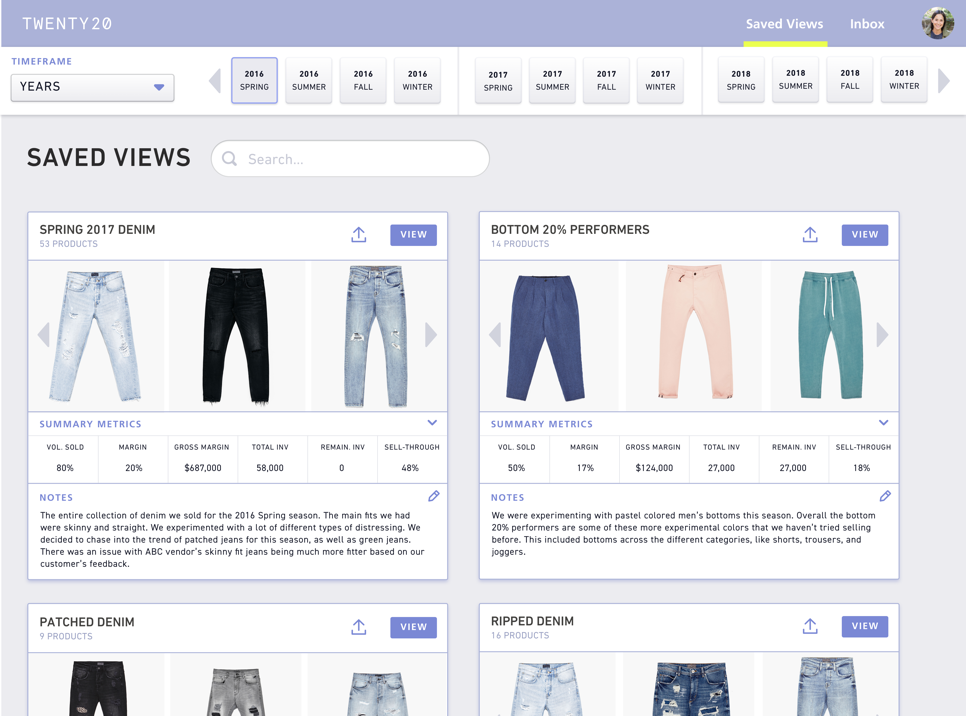Viewport: 966px width, 716px height.
Task: Select the 2017 Fall season
Action: click(606, 81)
